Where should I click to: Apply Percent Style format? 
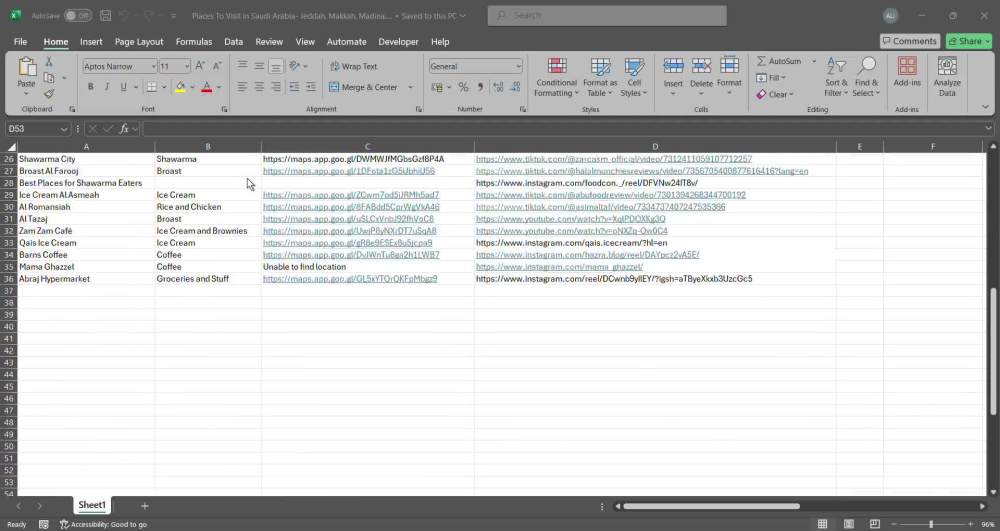pyautogui.click(x=464, y=87)
